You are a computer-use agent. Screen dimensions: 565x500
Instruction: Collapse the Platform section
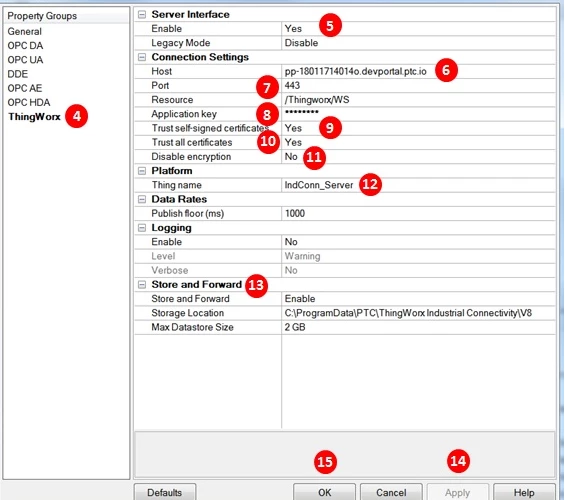pos(142,171)
